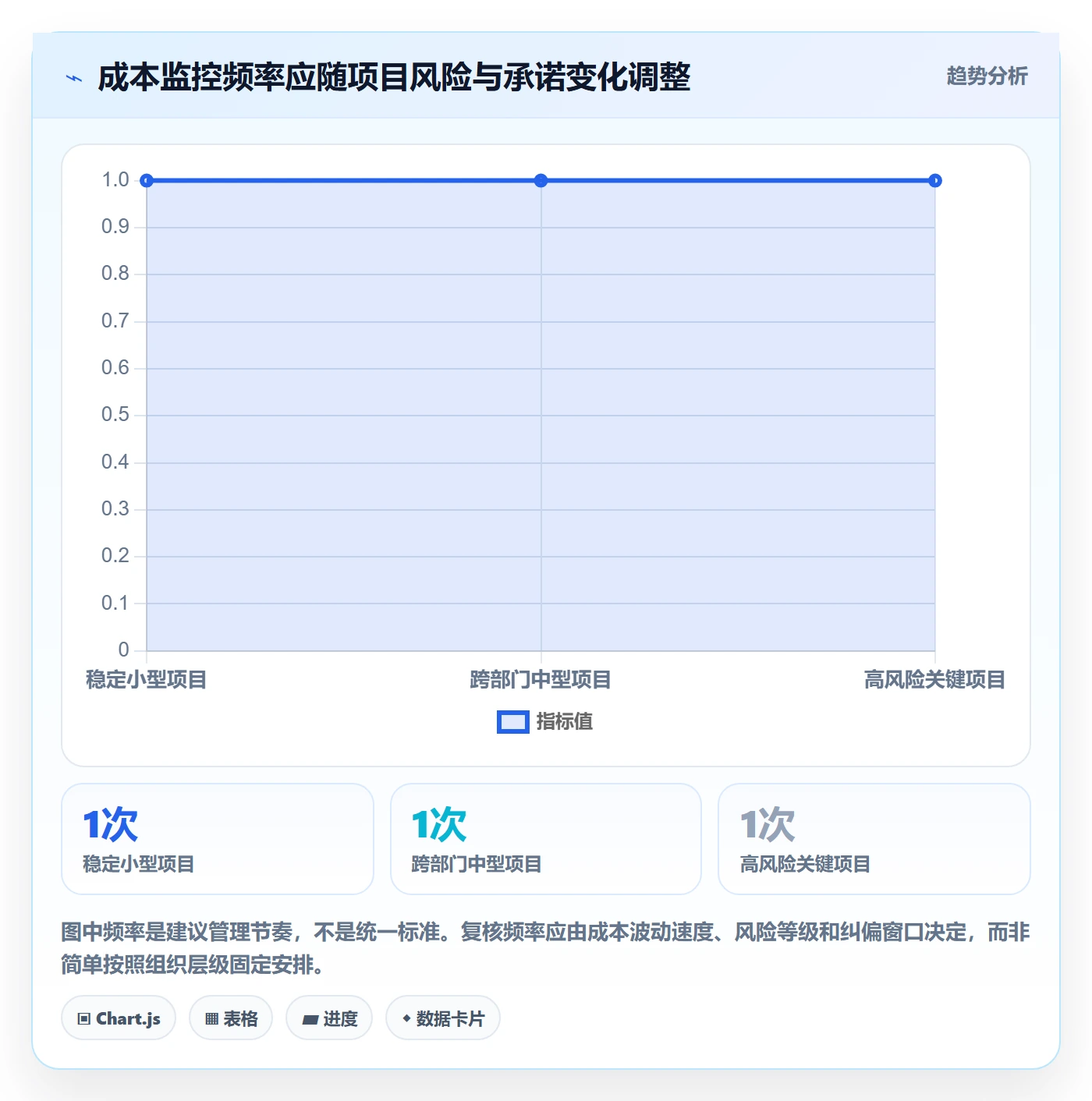Click the Chart.js tag
Screen dimensions: 1092x1101
coord(119,1018)
